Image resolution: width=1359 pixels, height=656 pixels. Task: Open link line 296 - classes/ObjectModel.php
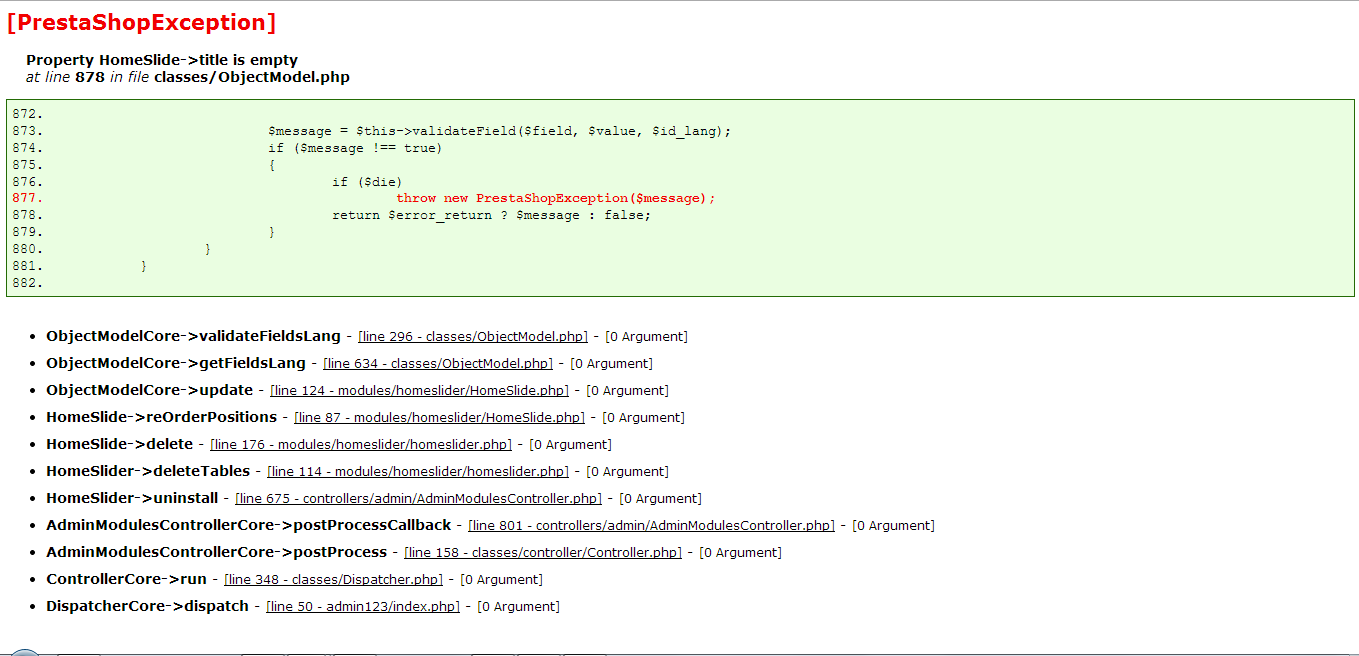[473, 337]
